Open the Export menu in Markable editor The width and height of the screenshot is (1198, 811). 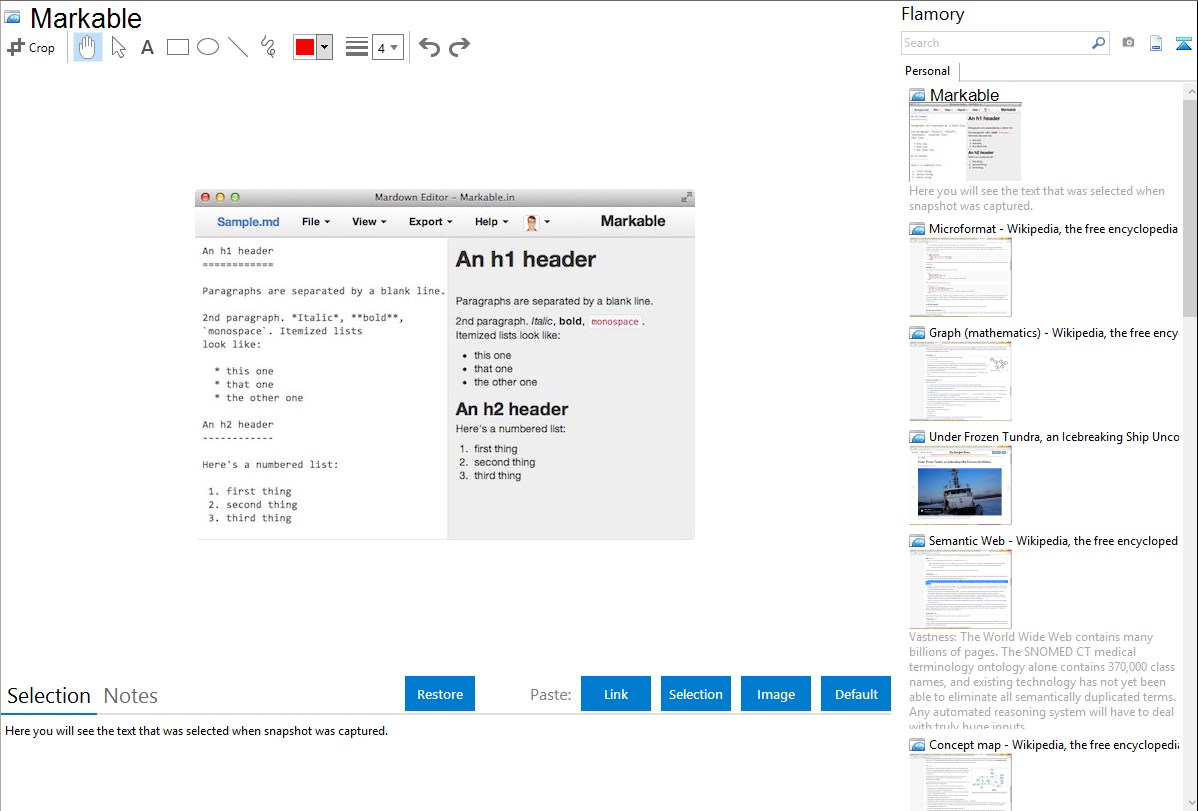click(431, 222)
